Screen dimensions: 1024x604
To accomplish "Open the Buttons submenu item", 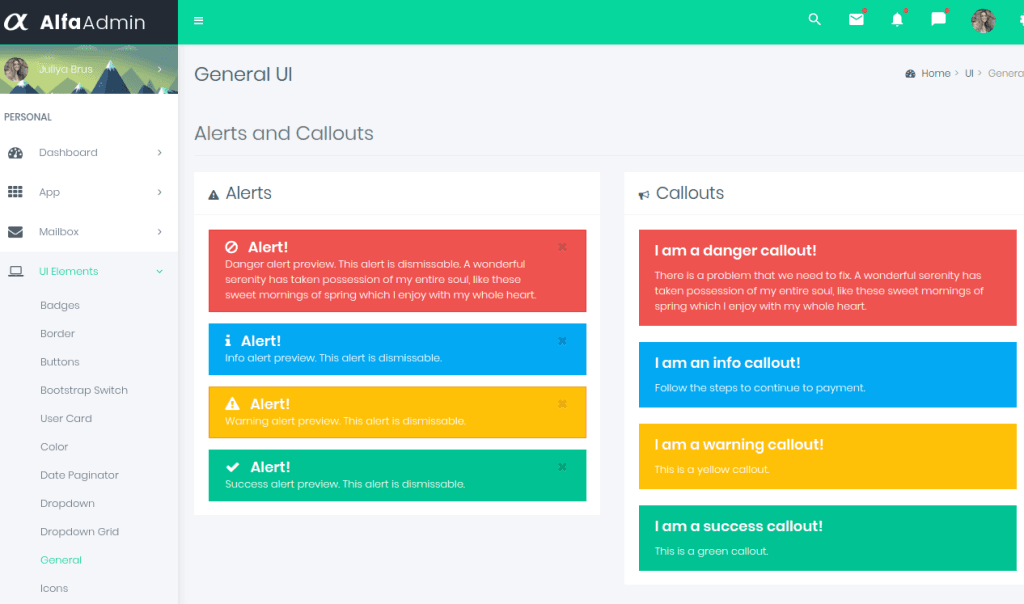I will tap(59, 362).
